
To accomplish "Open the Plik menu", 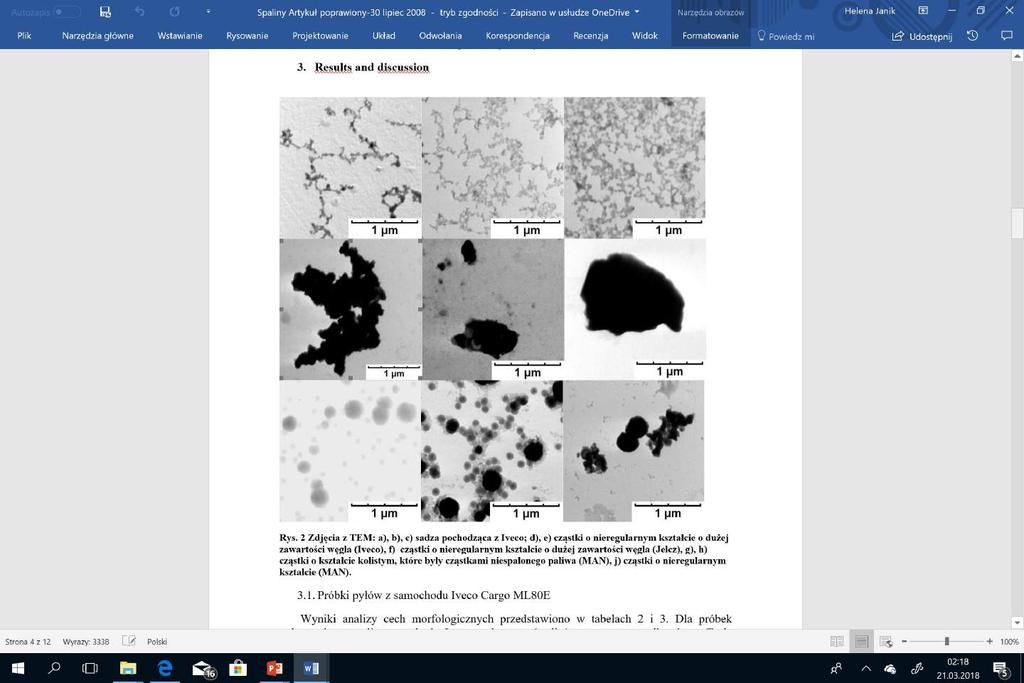I will (24, 36).
